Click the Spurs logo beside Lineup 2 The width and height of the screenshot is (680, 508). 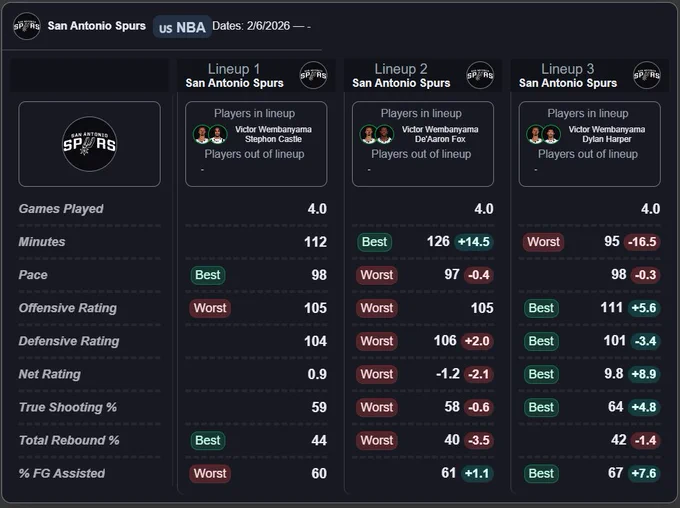(480, 75)
